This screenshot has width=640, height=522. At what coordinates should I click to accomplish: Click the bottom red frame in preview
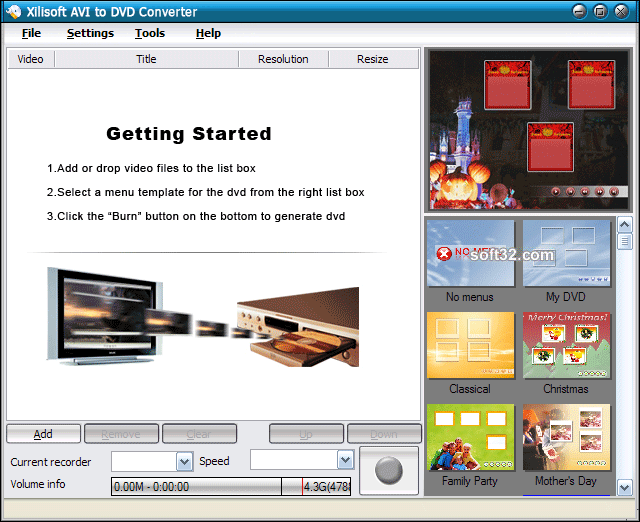pyautogui.click(x=550, y=147)
